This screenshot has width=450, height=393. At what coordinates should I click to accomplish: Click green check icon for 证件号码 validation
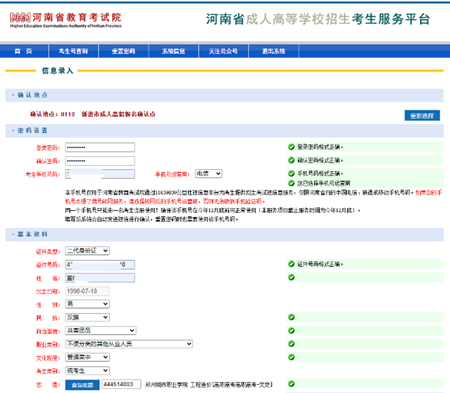point(291,264)
